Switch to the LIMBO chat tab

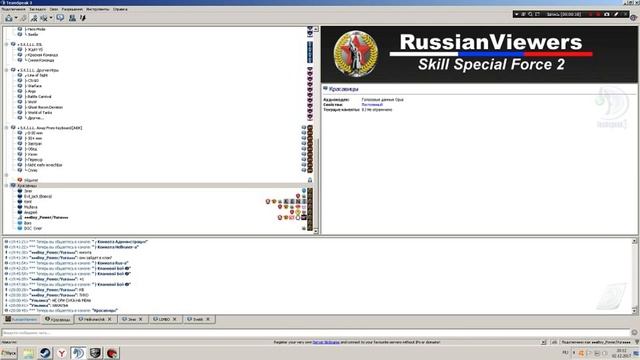[x=164, y=319]
